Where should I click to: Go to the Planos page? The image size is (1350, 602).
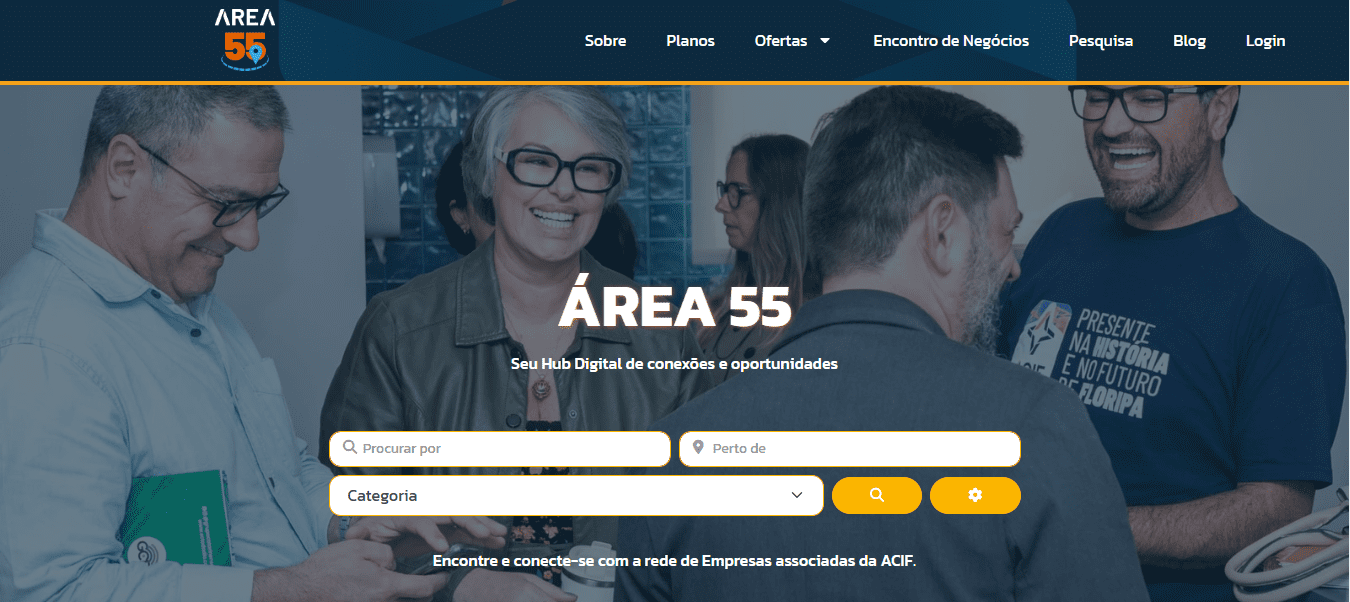690,41
